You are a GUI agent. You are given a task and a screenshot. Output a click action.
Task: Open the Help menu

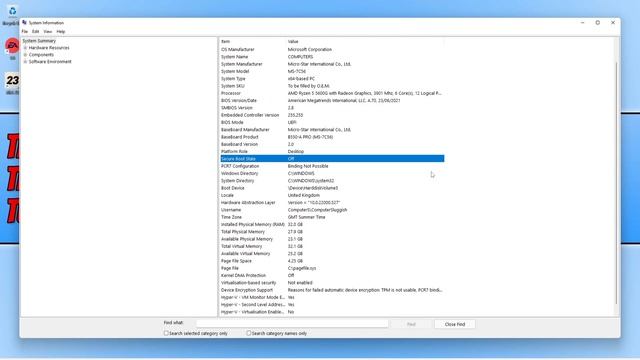61,31
